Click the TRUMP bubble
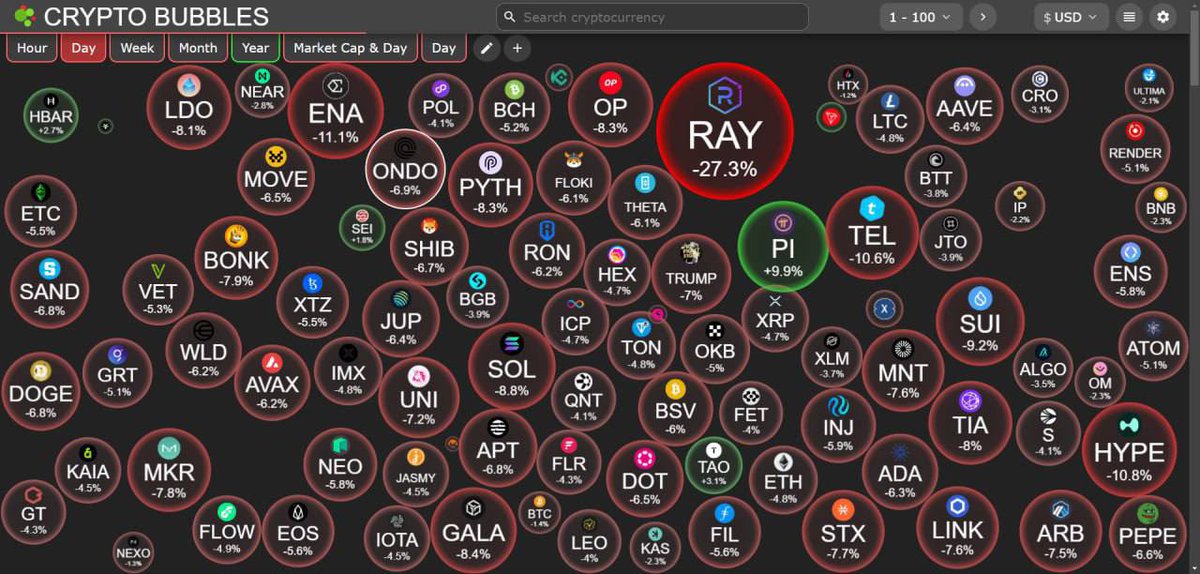The height and width of the screenshot is (574, 1200). pos(690,274)
